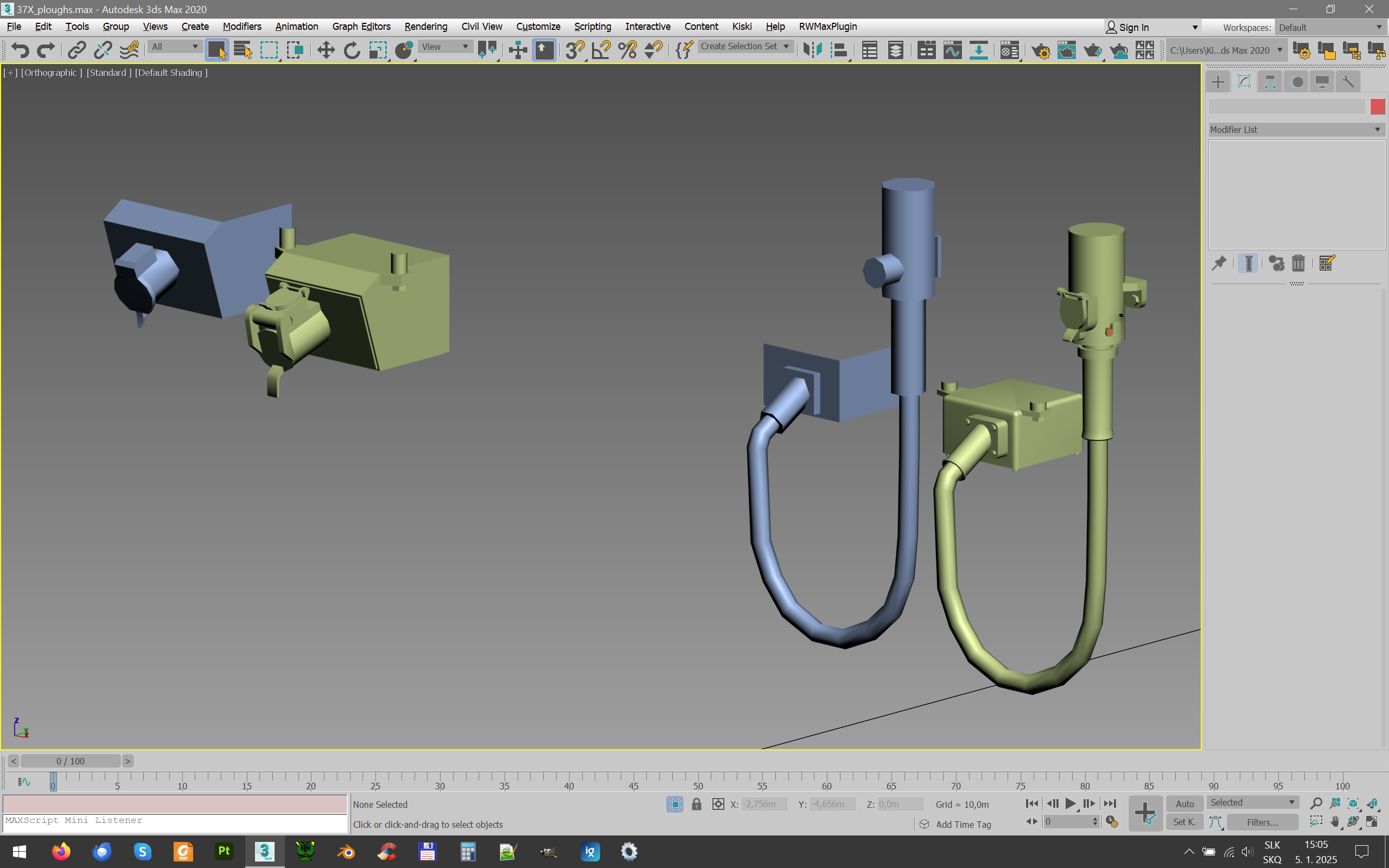Open Schematic View from toolbar
Viewport: 1389px width, 868px height.
(979, 50)
